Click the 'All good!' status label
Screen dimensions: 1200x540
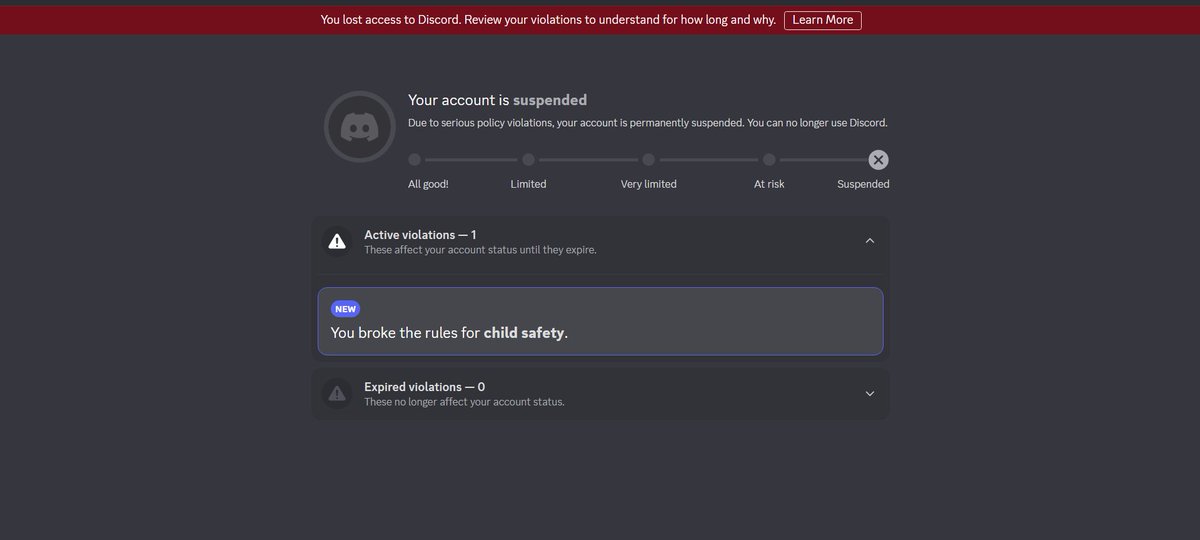pos(428,184)
